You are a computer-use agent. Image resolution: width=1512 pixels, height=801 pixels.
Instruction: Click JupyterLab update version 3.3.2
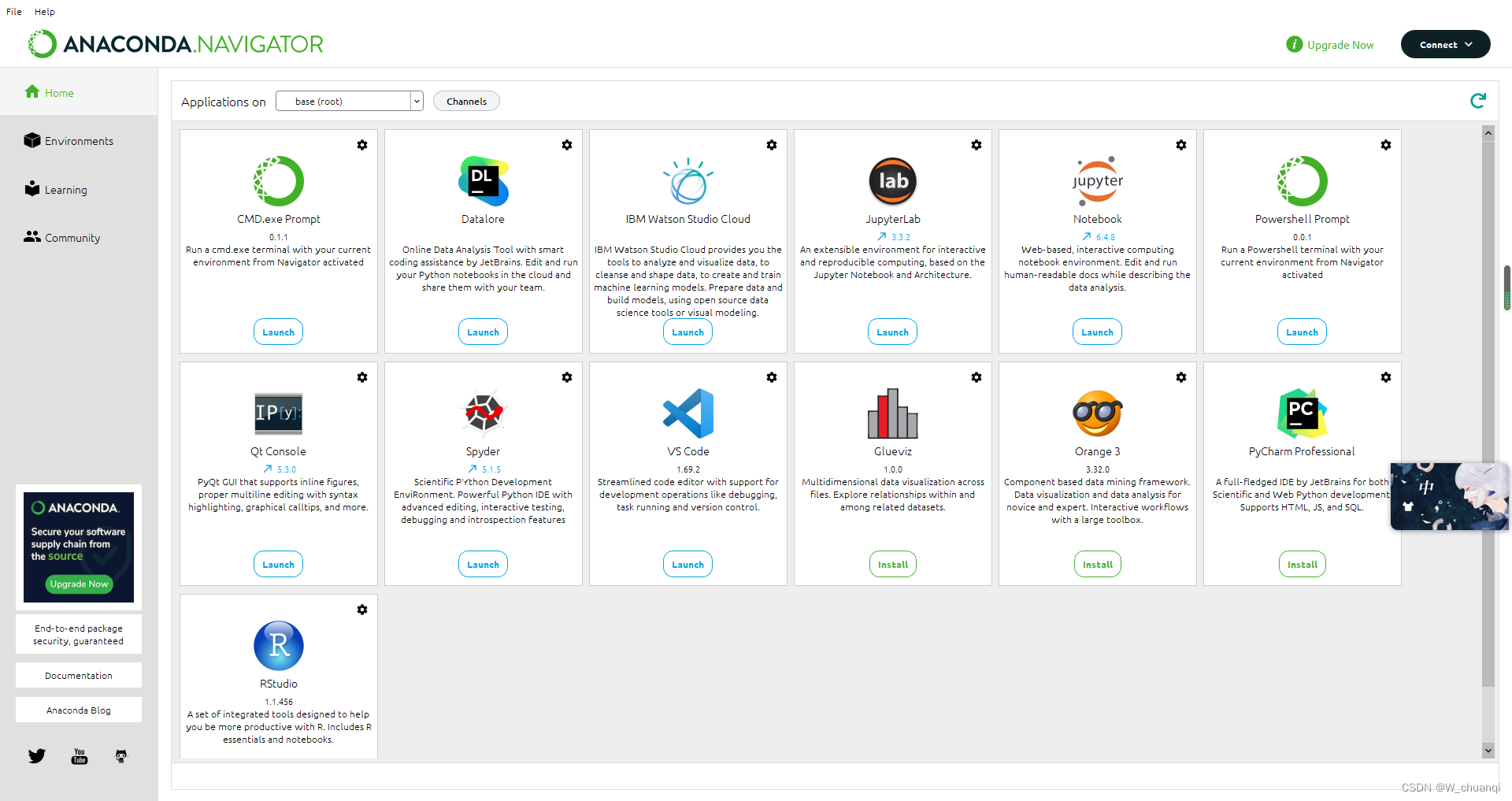pyautogui.click(x=894, y=236)
